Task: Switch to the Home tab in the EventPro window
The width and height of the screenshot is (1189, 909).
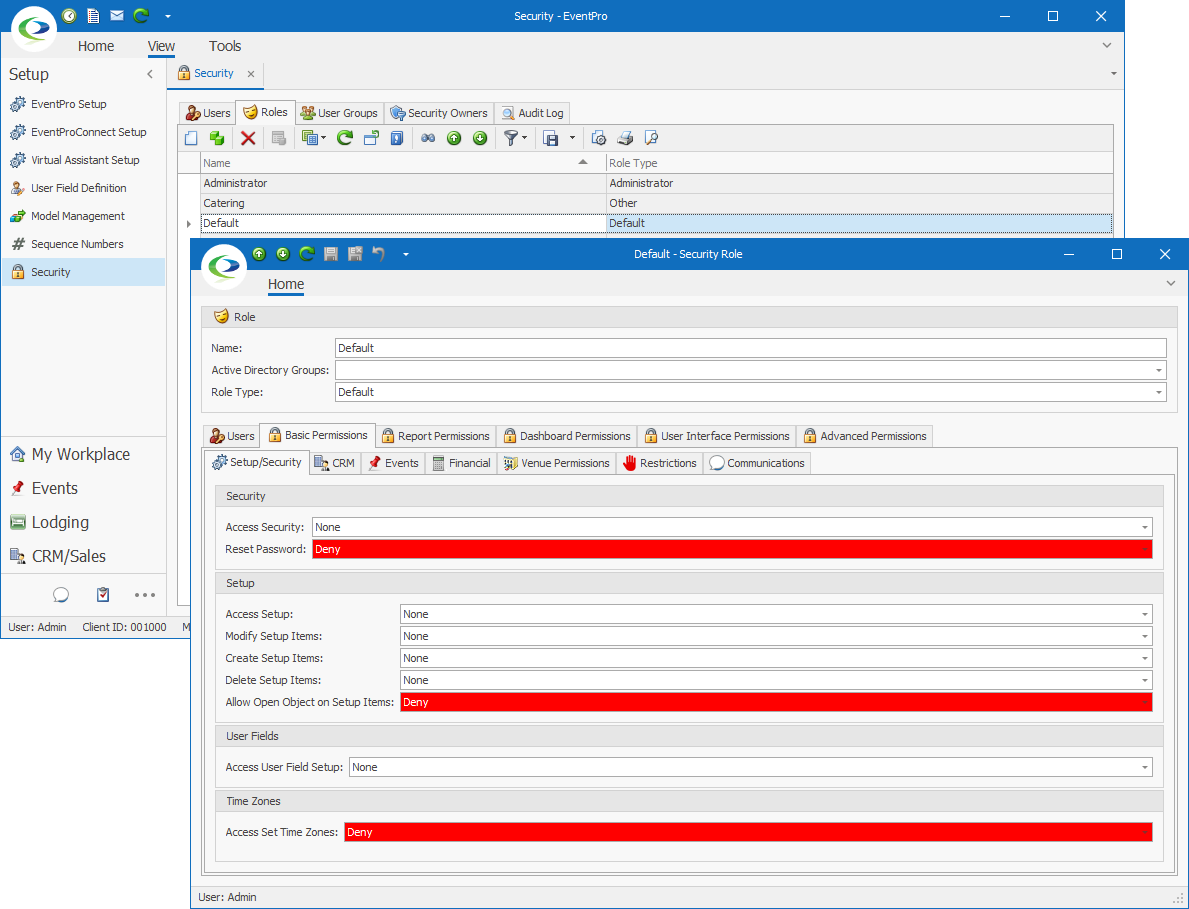Action: 96,46
